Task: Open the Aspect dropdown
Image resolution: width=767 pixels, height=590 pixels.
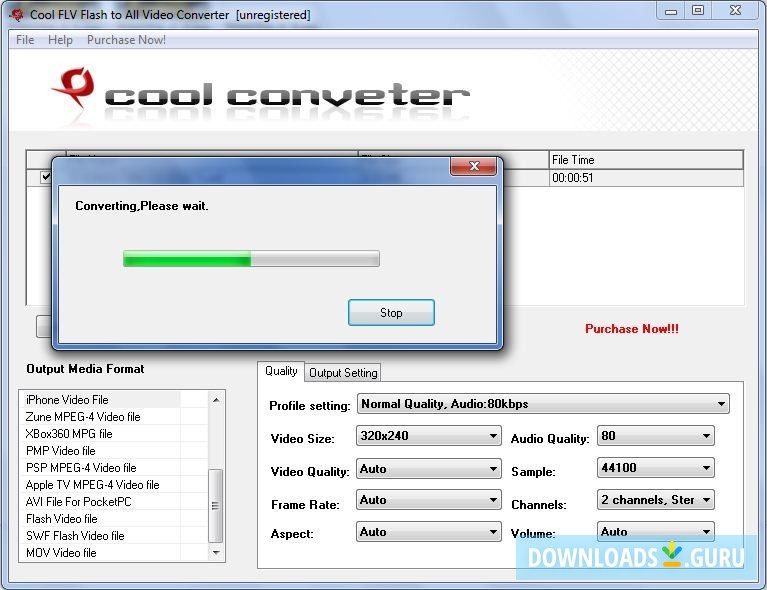Action: pos(429,532)
